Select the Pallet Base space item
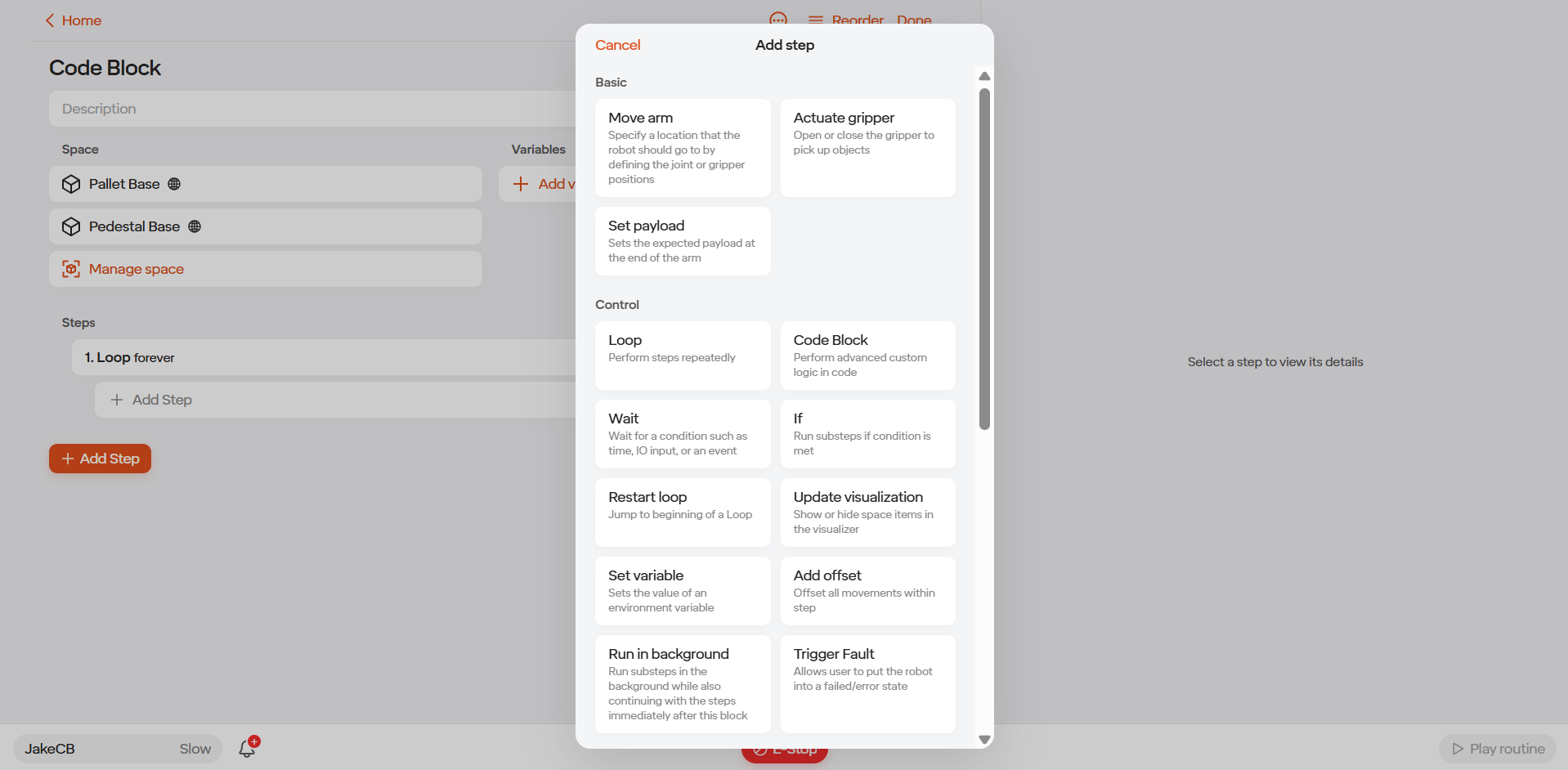This screenshot has height=770, width=1568. pyautogui.click(x=266, y=184)
